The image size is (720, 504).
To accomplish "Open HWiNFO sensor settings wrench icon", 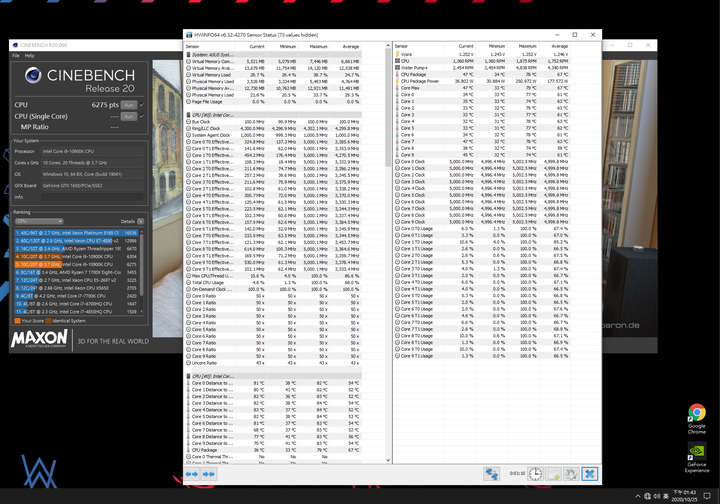I will (571, 474).
